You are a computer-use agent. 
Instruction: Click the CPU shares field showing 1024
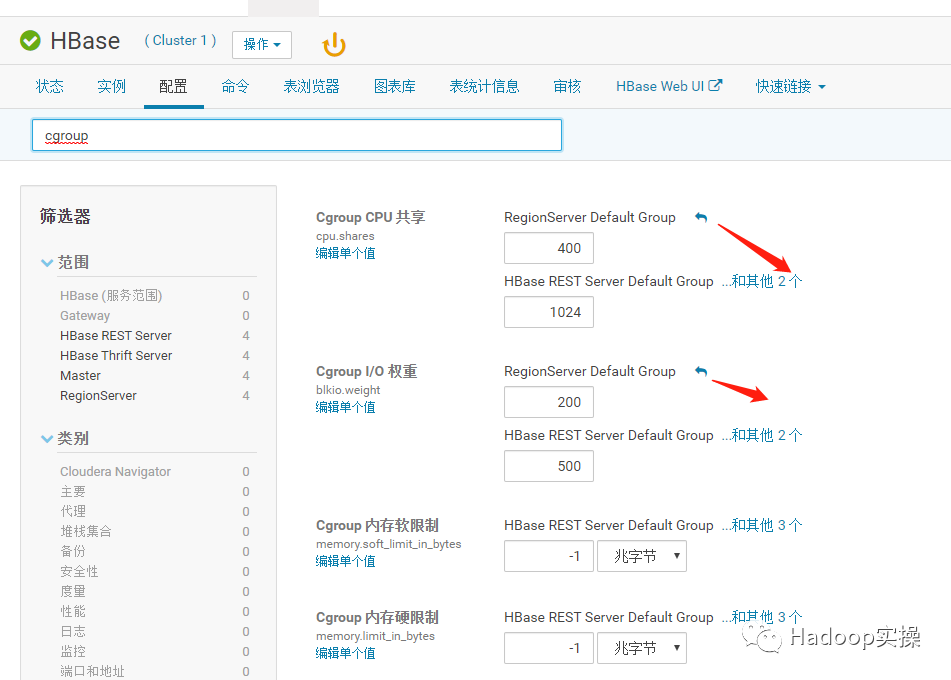click(549, 312)
